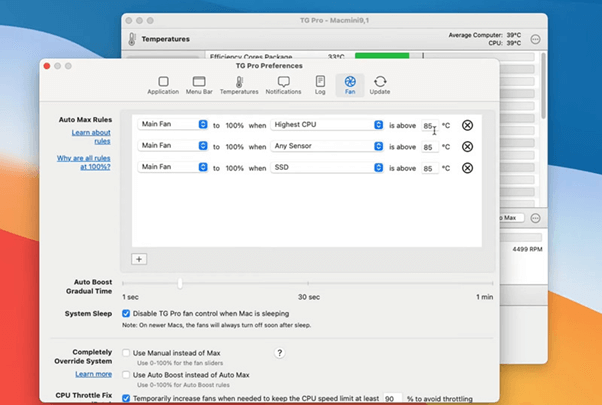The image size is (602, 405).
Task: Open fan dropdown in Highest CPU rule
Action: coord(173,124)
